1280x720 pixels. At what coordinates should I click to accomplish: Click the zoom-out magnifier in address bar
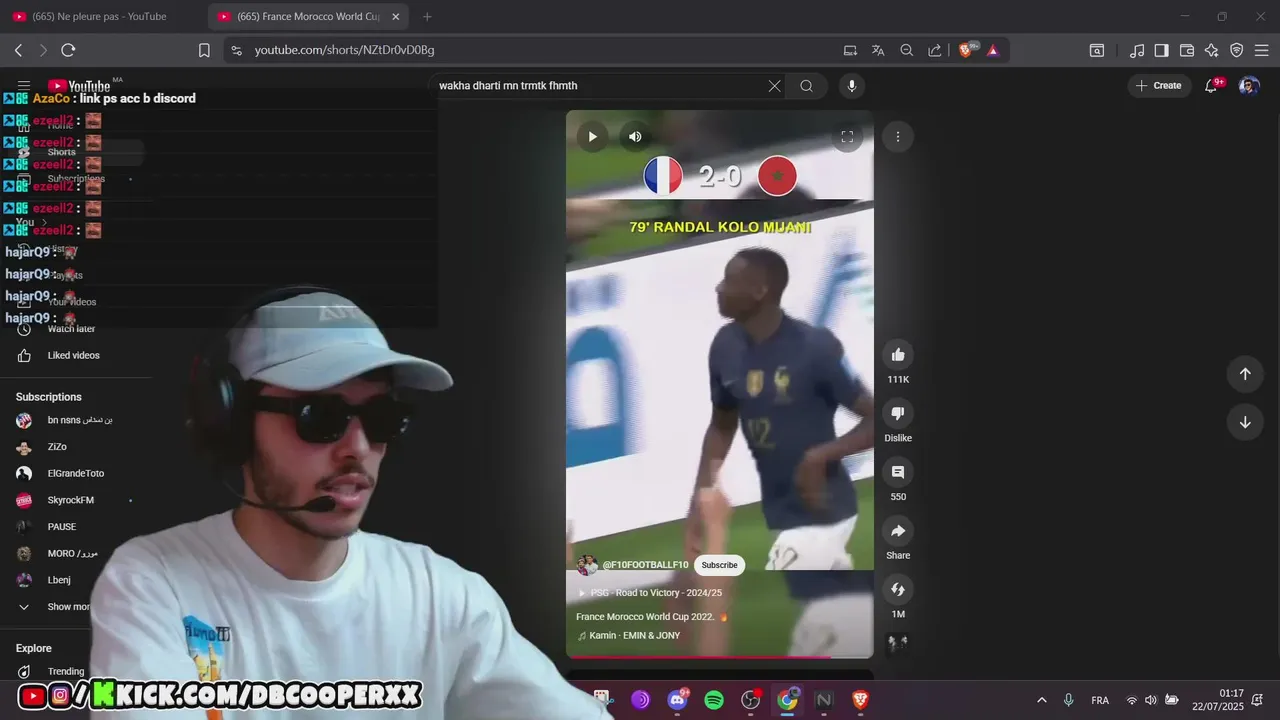(906, 50)
